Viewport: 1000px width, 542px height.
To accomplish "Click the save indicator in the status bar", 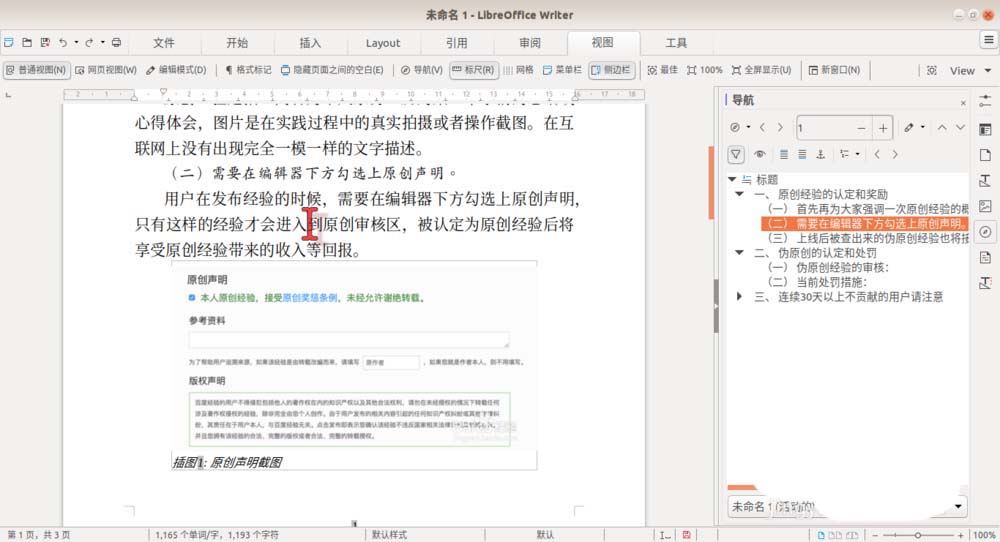I will tap(685, 535).
